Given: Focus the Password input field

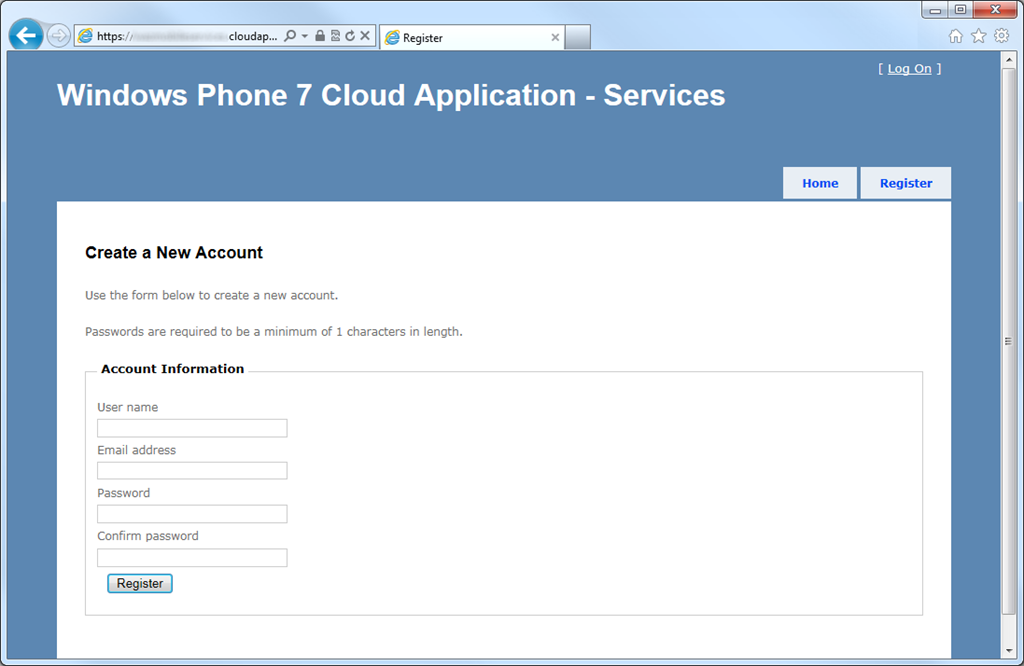Looking at the screenshot, I should [192, 514].
